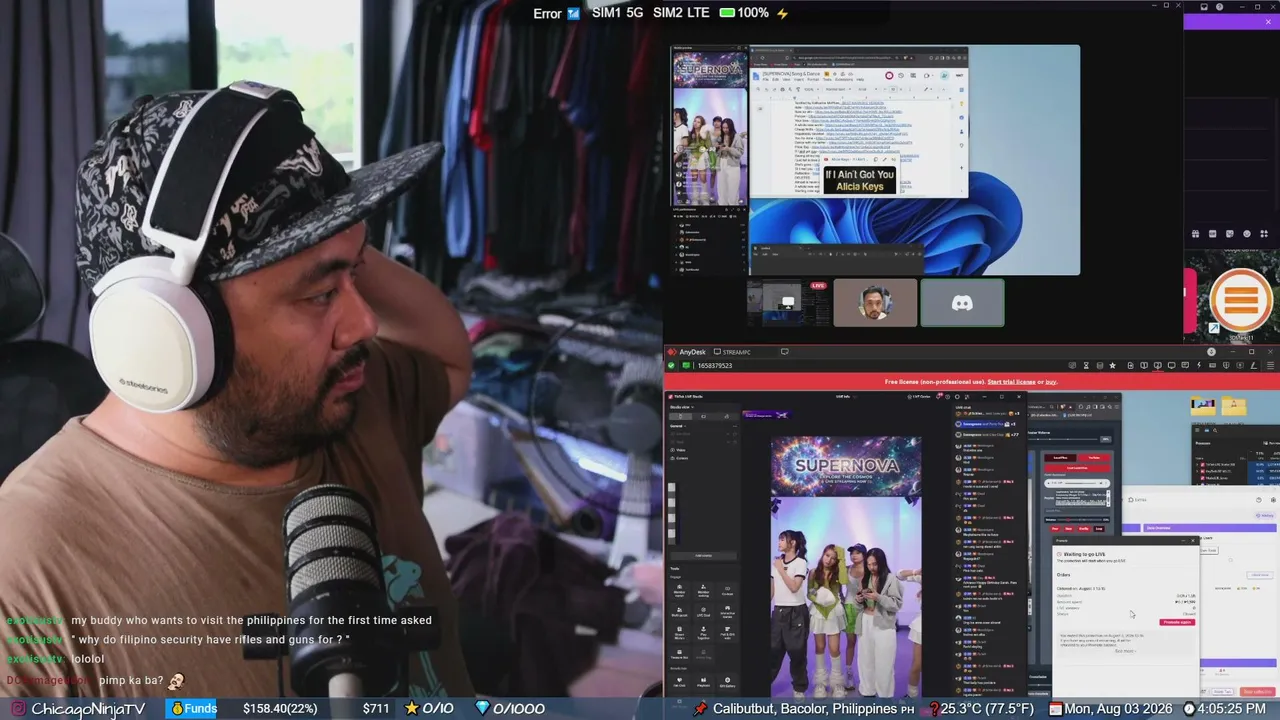This screenshot has height=720, width=1280.
Task: Click the star counter showing 0/10
Action: (x=428, y=708)
